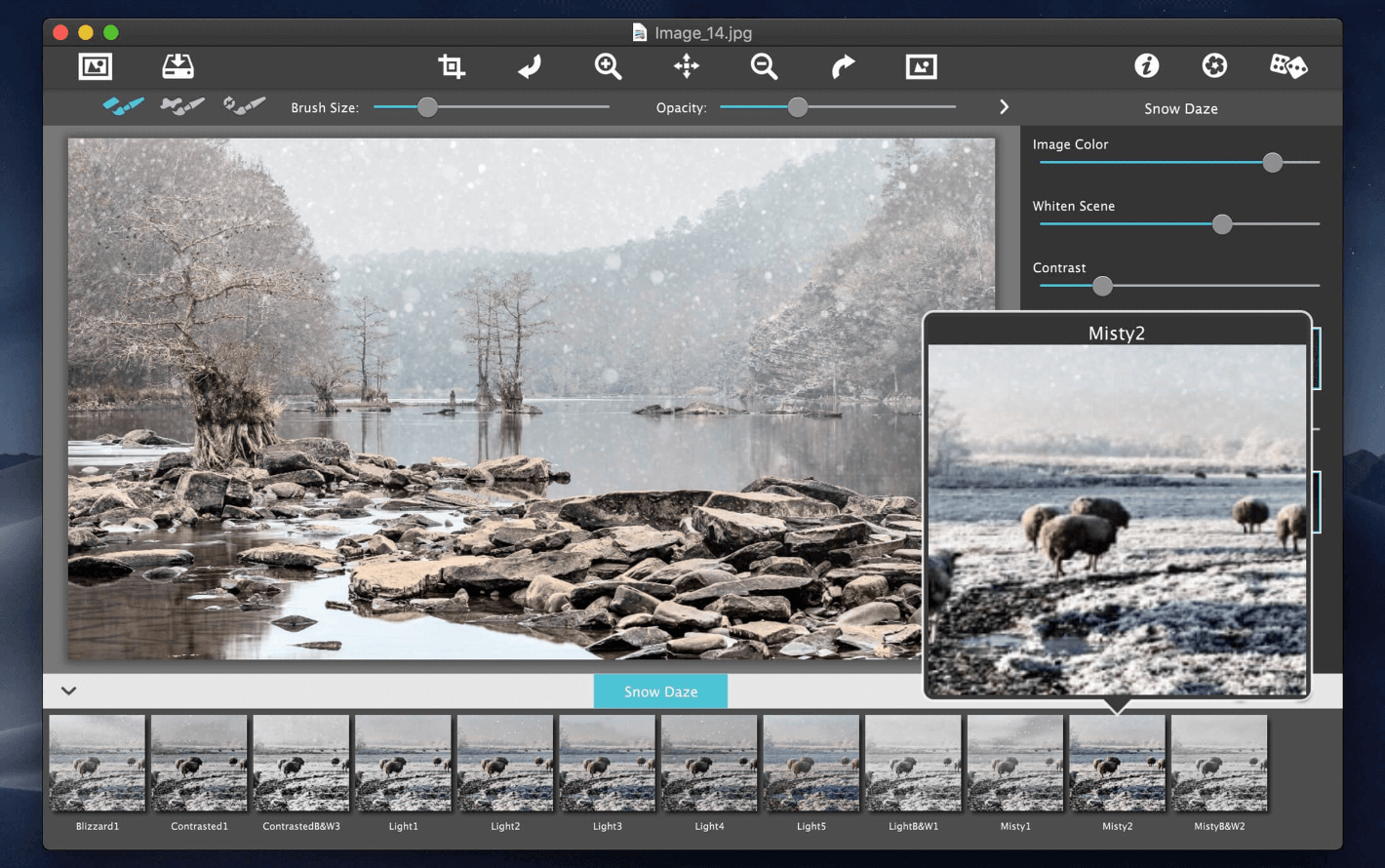
Task: Zoom in using the magnifier plus icon
Action: tap(609, 66)
